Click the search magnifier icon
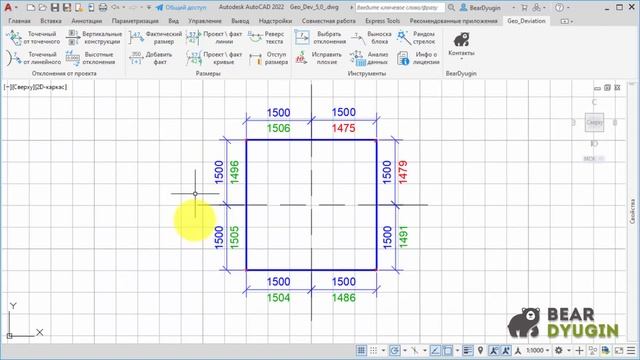The width and height of the screenshot is (640, 360). [451, 7]
